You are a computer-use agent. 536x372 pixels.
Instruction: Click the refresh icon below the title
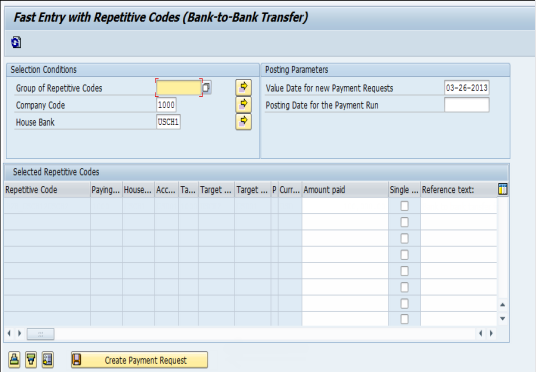[16, 42]
